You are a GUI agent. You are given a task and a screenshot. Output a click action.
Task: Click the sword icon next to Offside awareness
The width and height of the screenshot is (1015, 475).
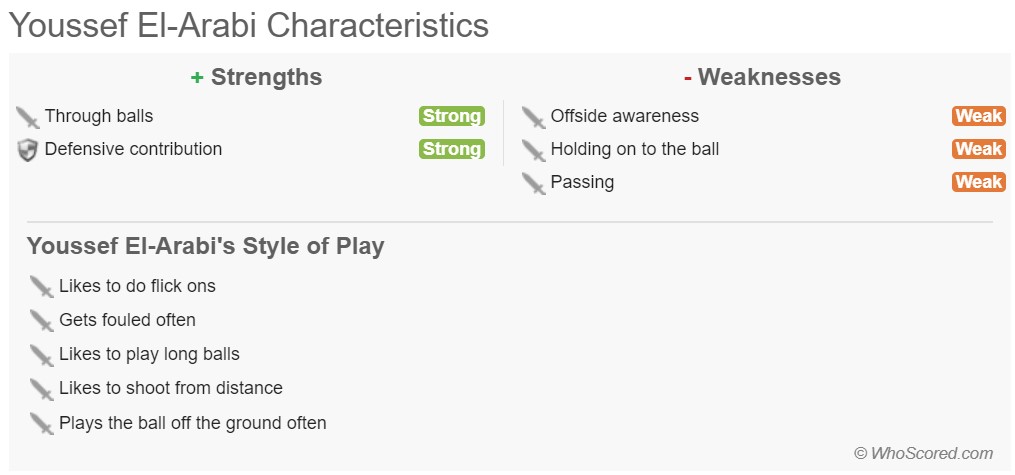coord(534,117)
